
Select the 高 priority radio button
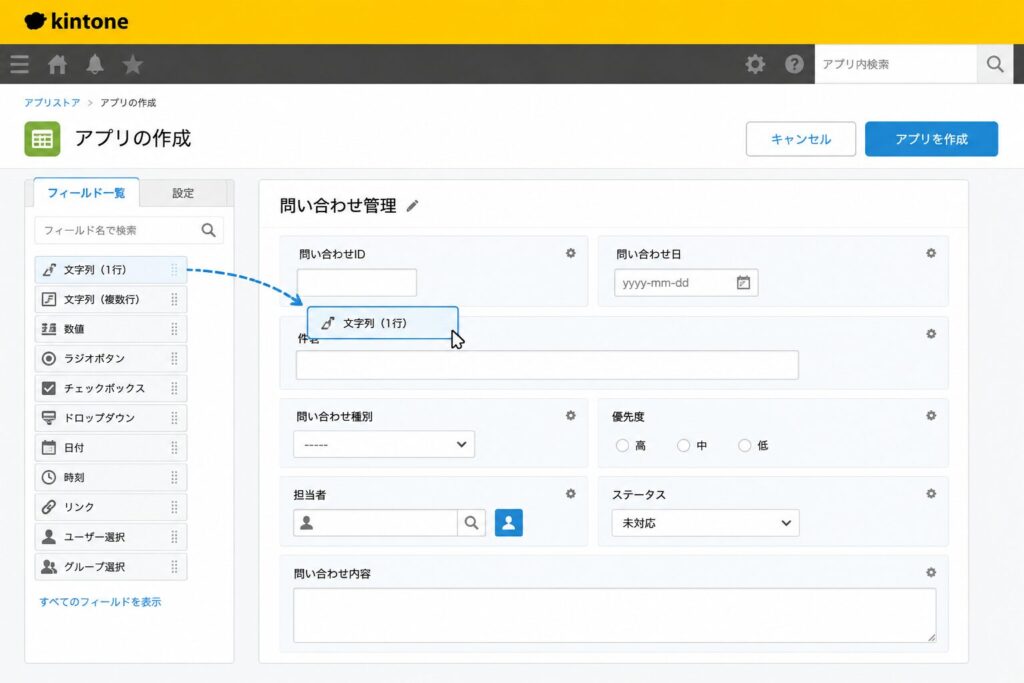[622, 445]
